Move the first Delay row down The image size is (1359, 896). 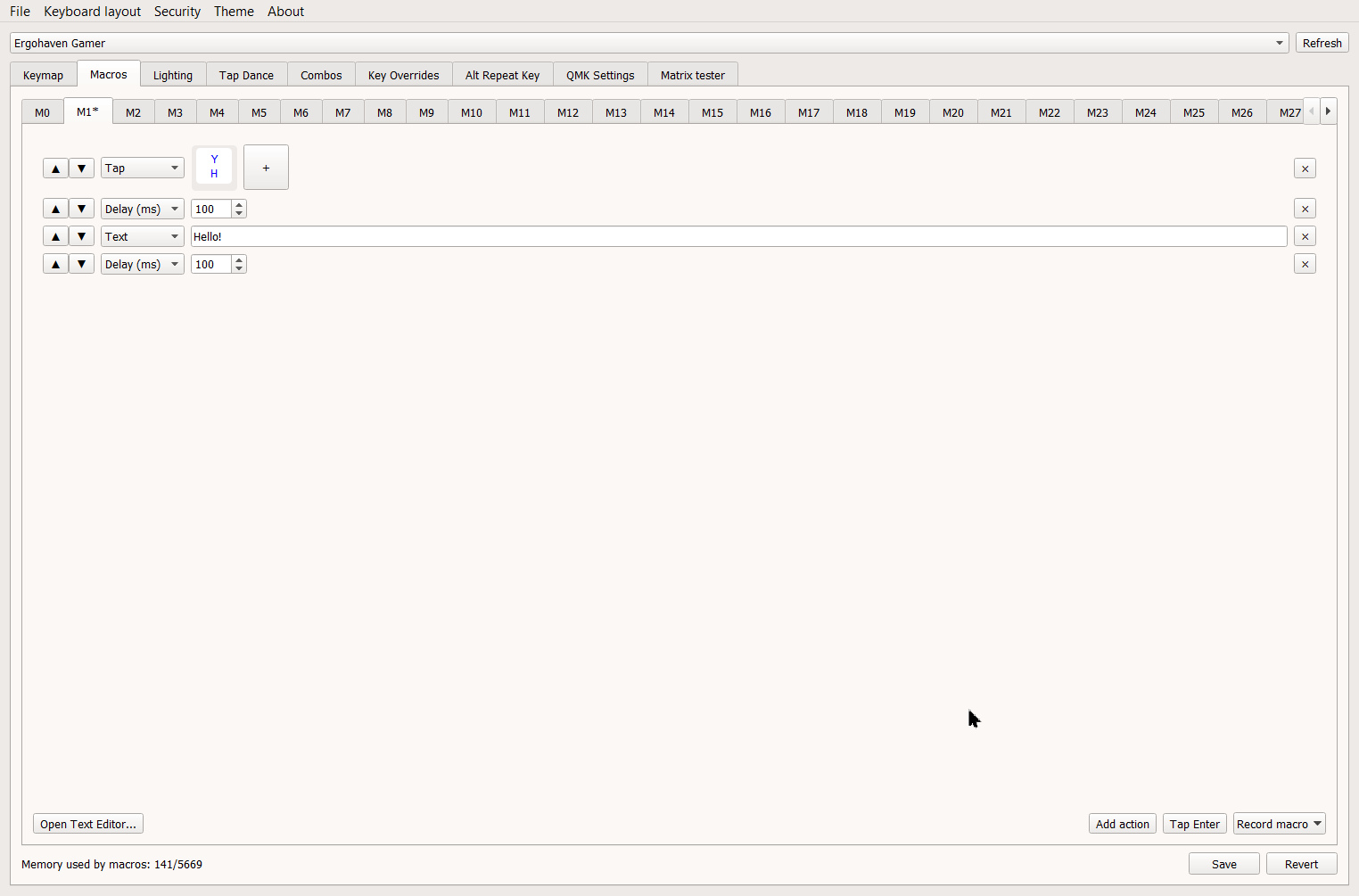coord(81,210)
